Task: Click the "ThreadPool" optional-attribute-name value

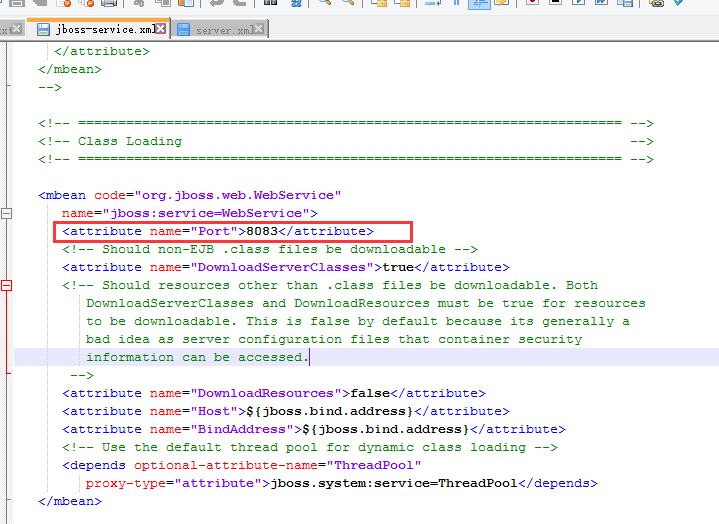Action: coord(374,465)
